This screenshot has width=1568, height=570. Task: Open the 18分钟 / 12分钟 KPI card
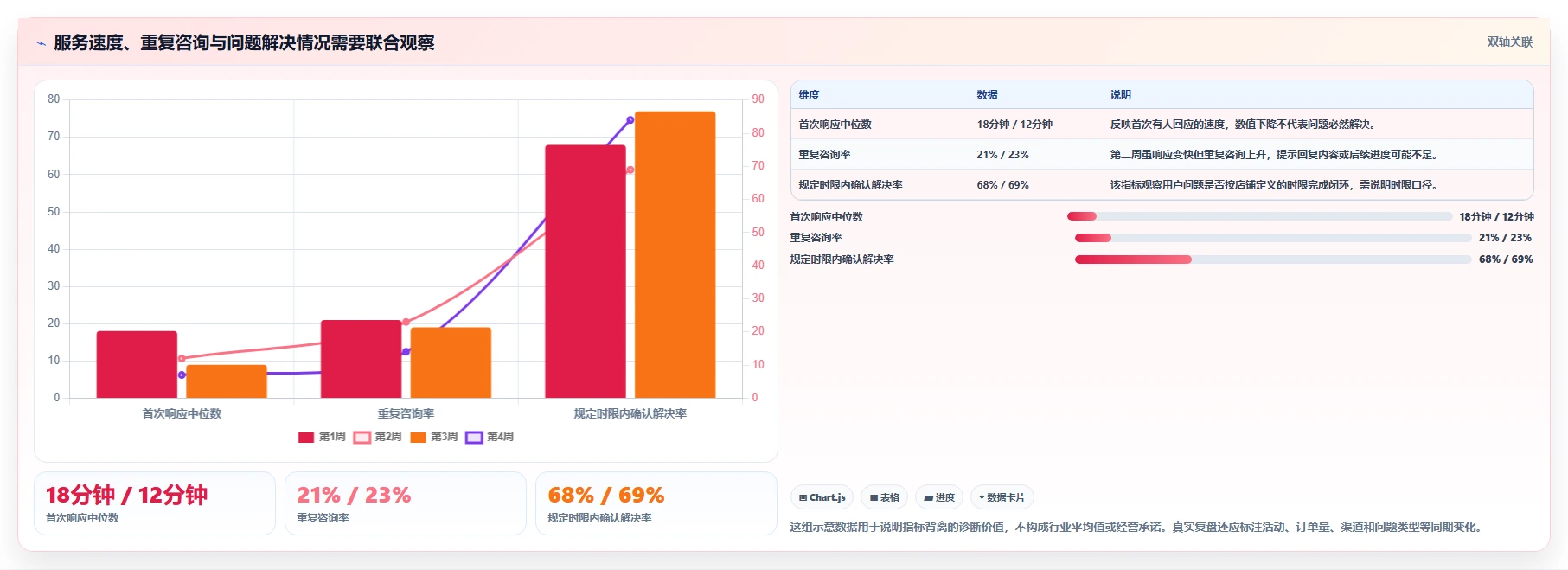click(x=155, y=503)
